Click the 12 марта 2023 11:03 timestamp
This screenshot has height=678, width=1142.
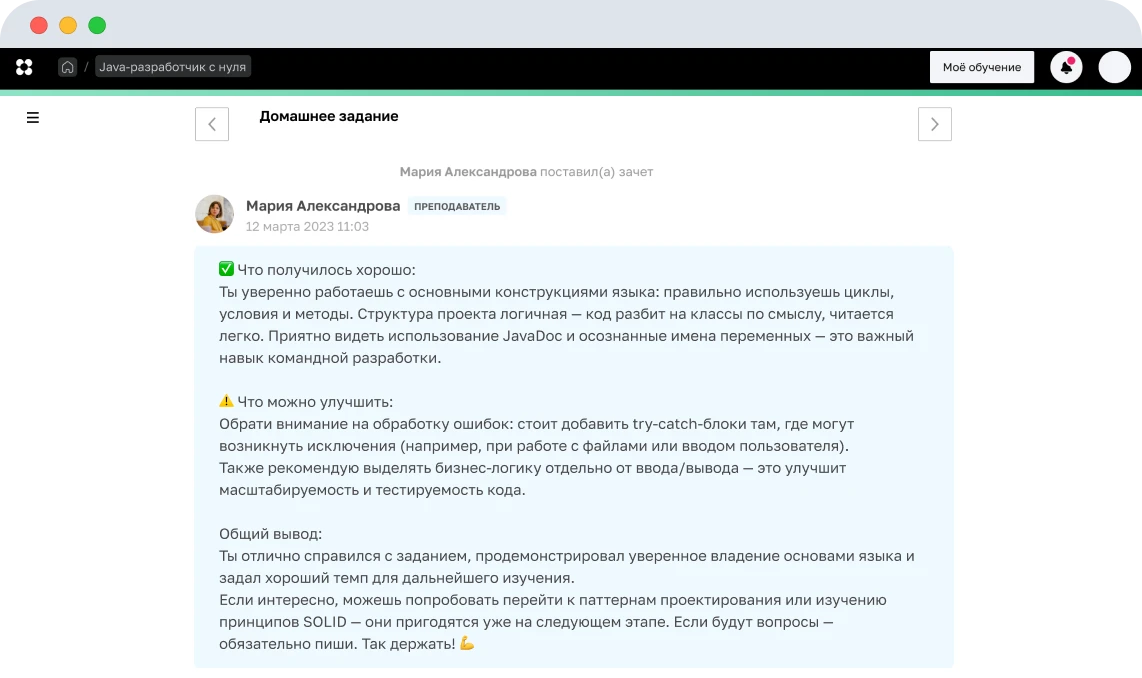tap(307, 227)
